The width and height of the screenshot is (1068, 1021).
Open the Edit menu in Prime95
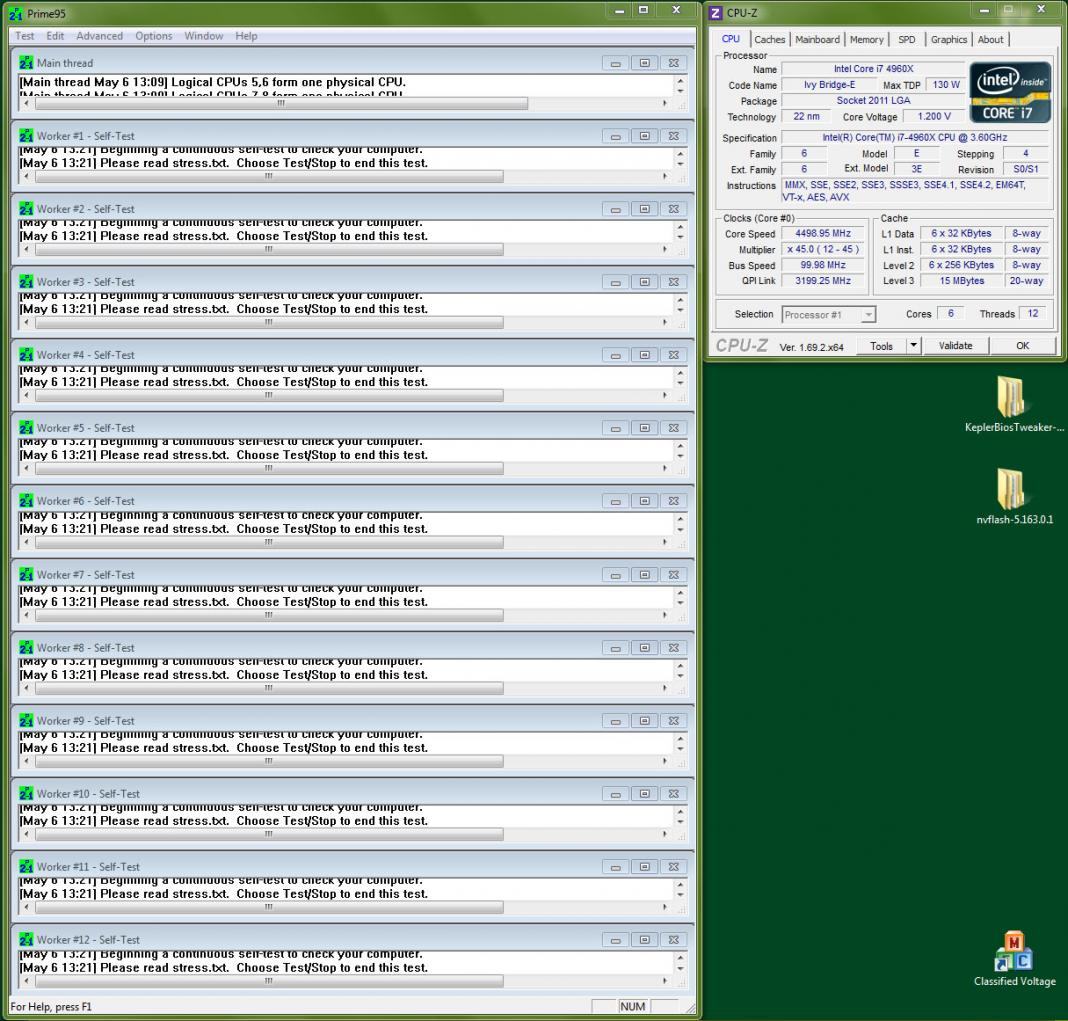pos(55,36)
